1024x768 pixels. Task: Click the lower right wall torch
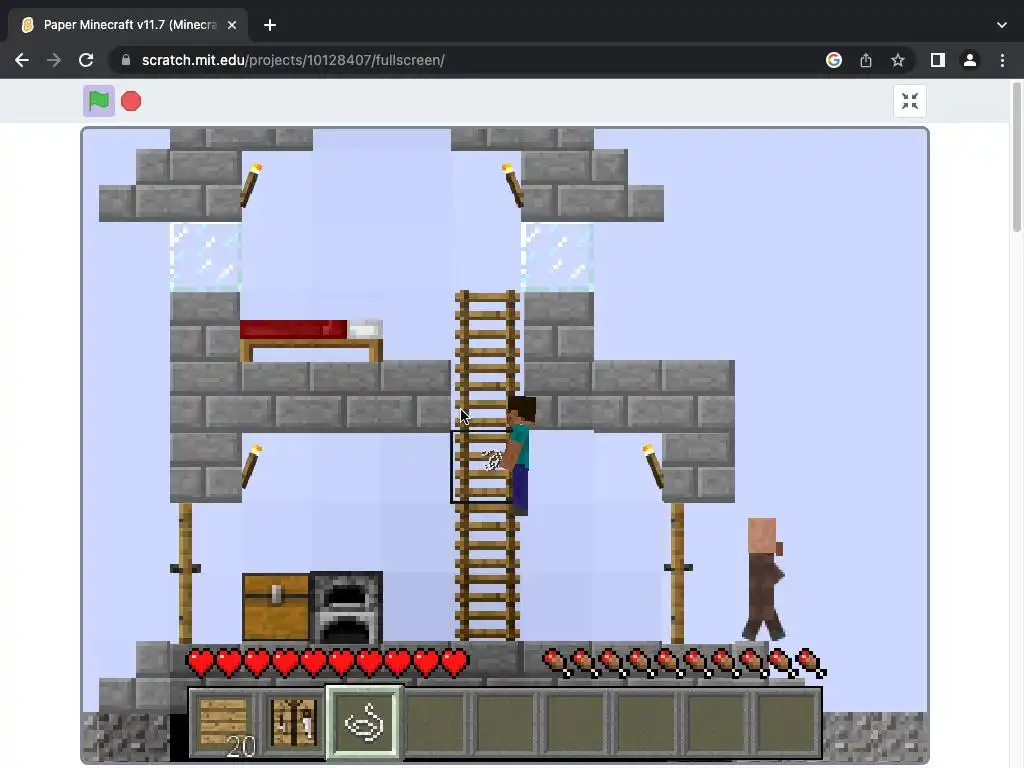(x=653, y=466)
